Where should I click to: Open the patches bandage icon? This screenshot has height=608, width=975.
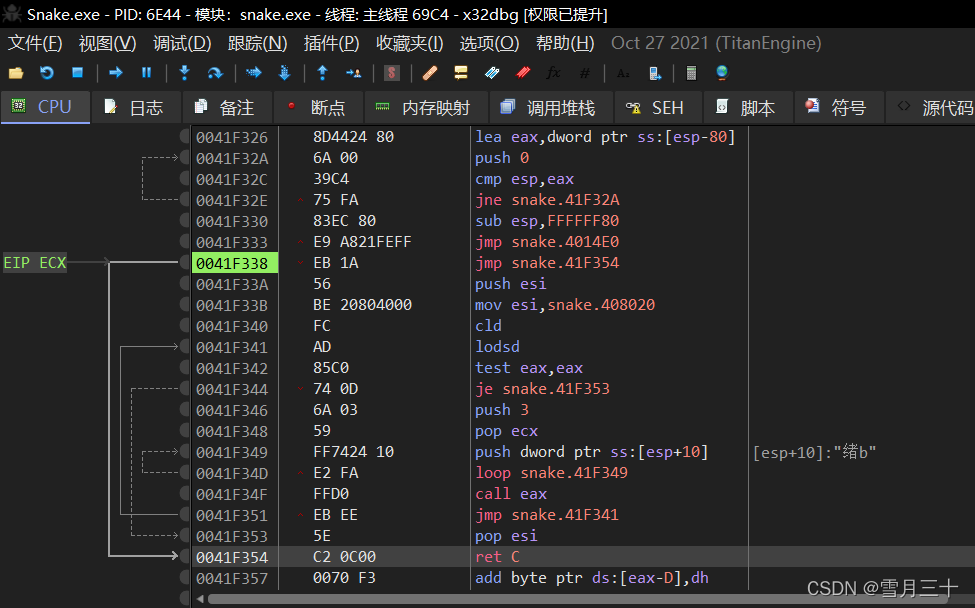[x=430, y=73]
